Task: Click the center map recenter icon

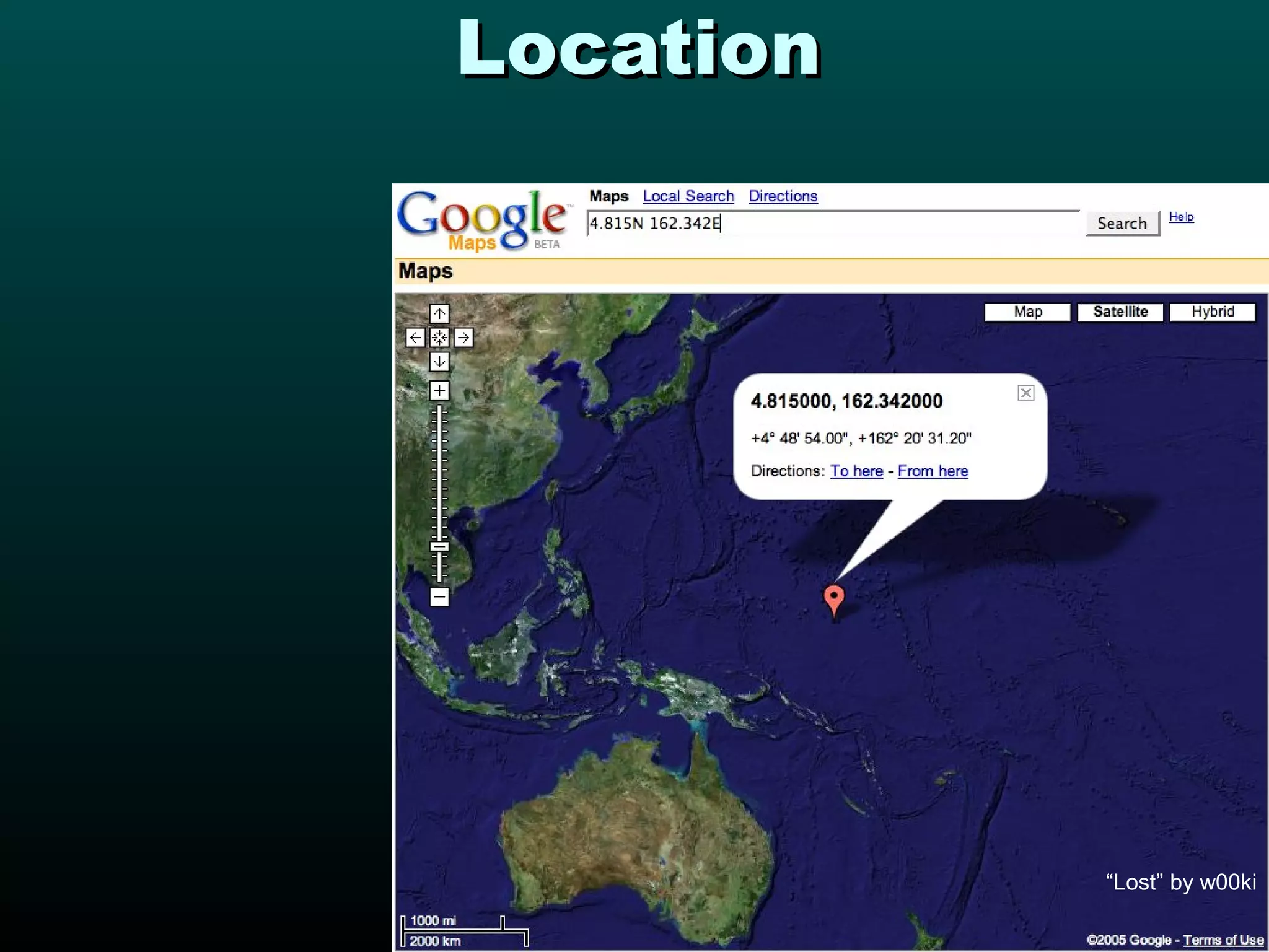Action: pyautogui.click(x=439, y=338)
